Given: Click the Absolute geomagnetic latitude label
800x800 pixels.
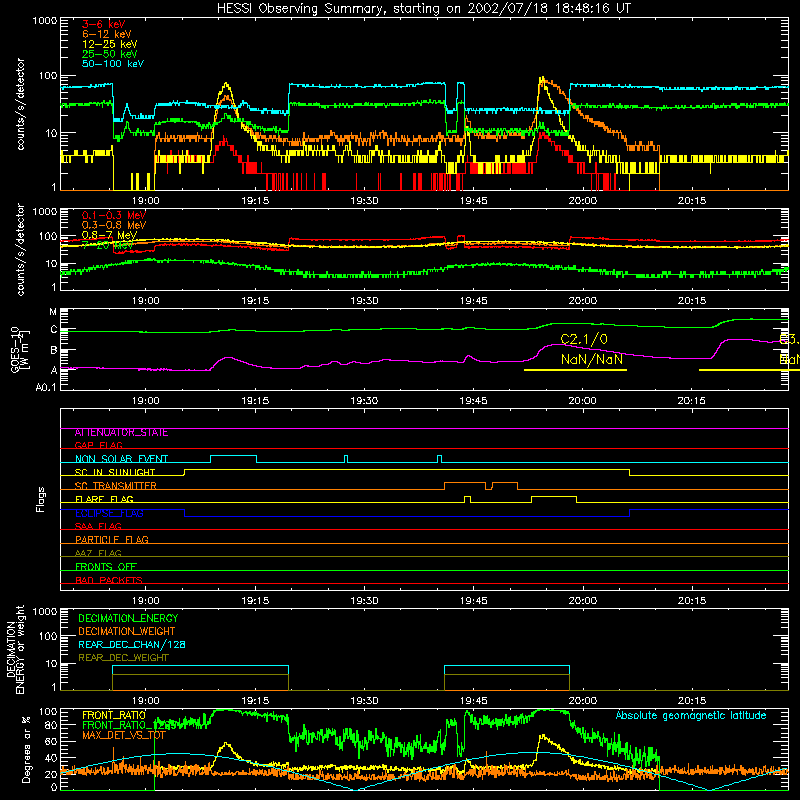Looking at the screenshot, I should pos(691,716).
